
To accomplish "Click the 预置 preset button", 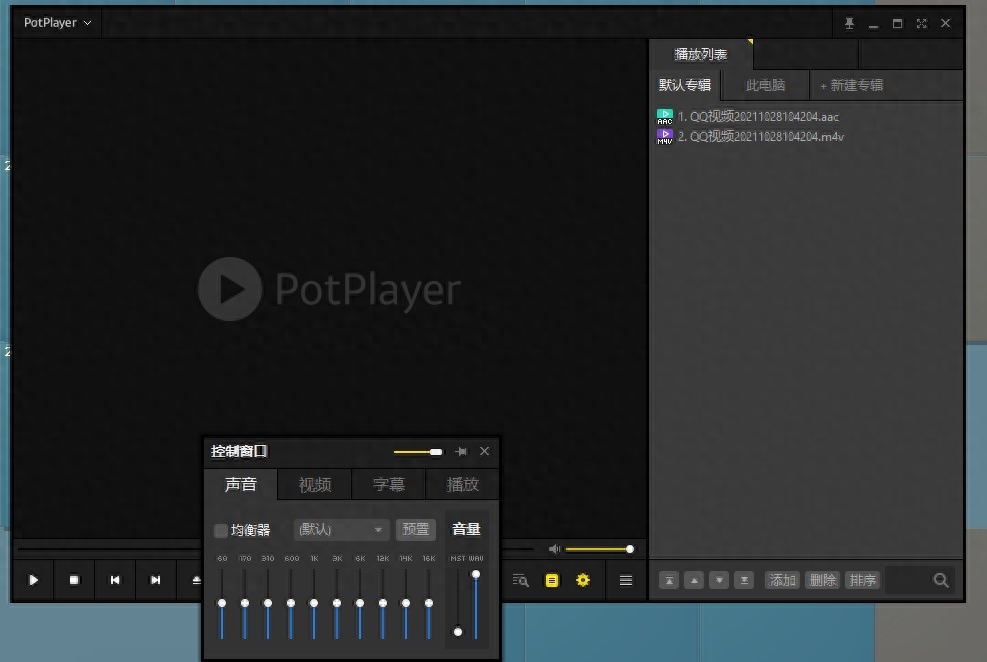I will (416, 530).
